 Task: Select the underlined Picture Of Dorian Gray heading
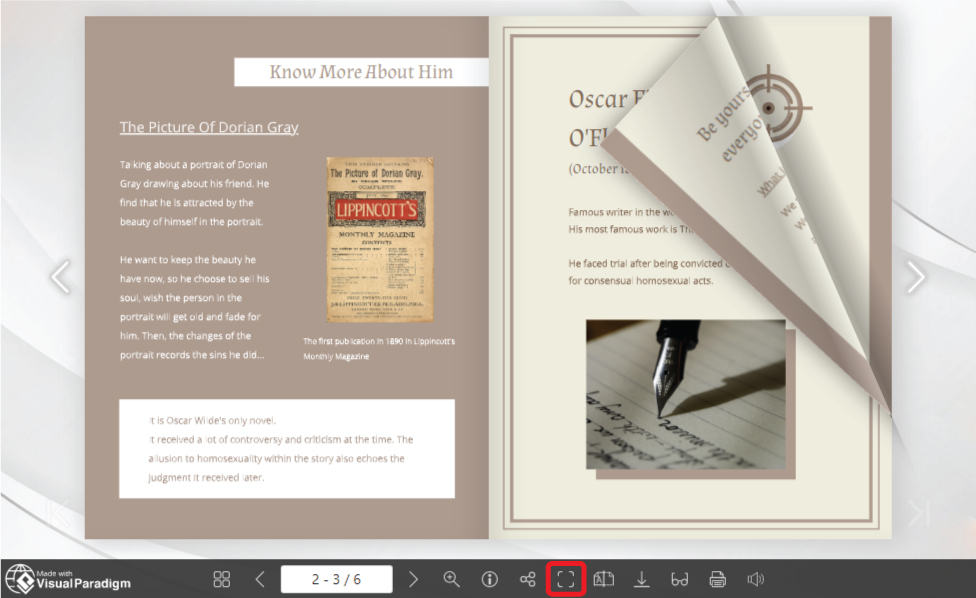(x=209, y=127)
